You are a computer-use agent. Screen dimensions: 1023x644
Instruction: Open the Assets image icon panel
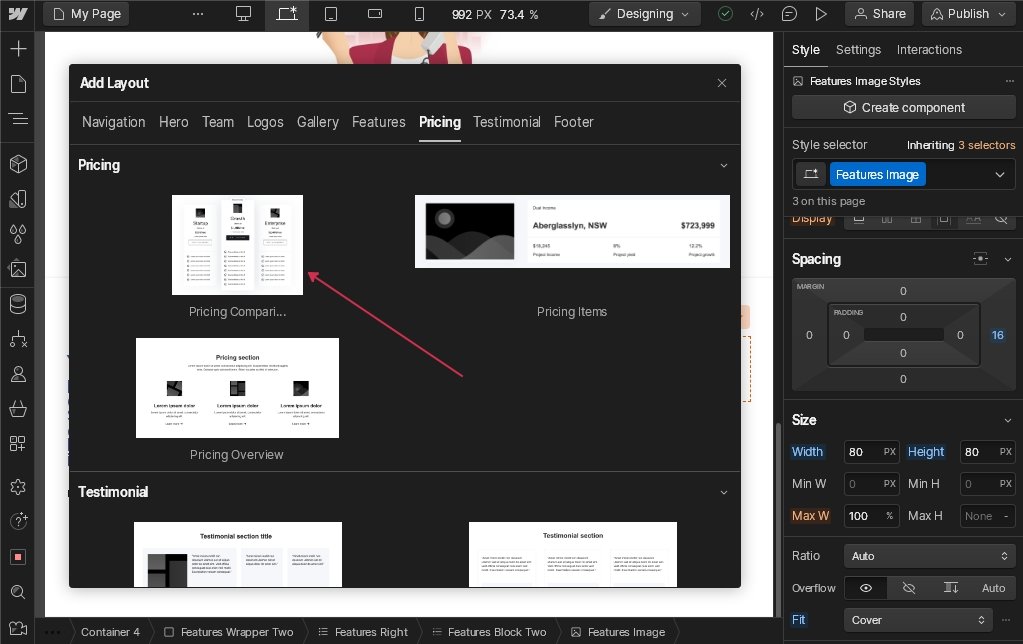click(18, 269)
